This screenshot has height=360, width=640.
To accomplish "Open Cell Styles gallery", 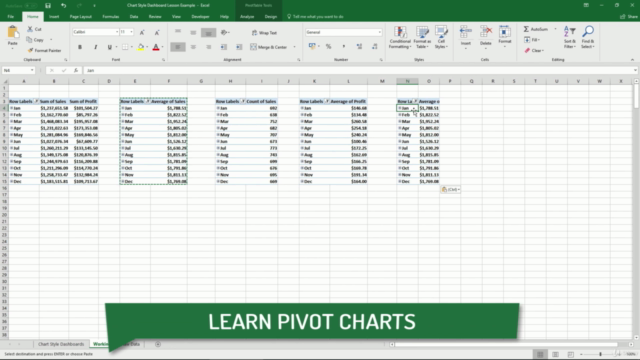I will pyautogui.click(x=441, y=37).
